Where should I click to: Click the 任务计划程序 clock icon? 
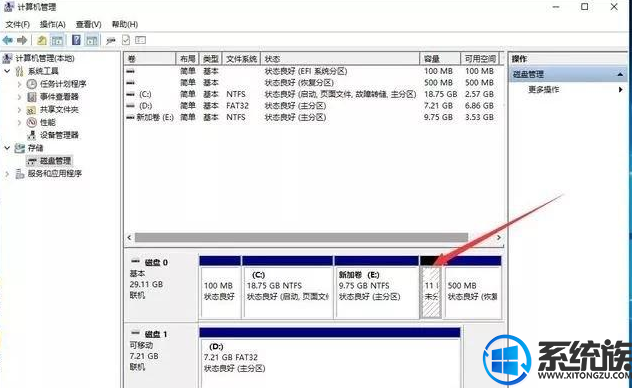tap(31, 84)
